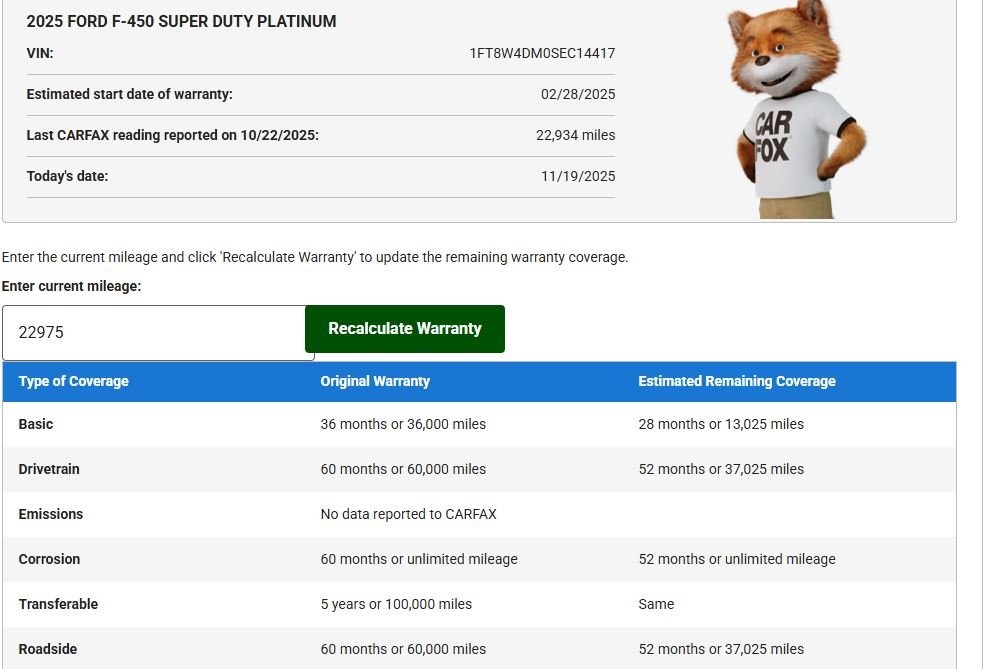Select the Transferable coverage row label
This screenshot has width=986, height=669.
coord(58,604)
